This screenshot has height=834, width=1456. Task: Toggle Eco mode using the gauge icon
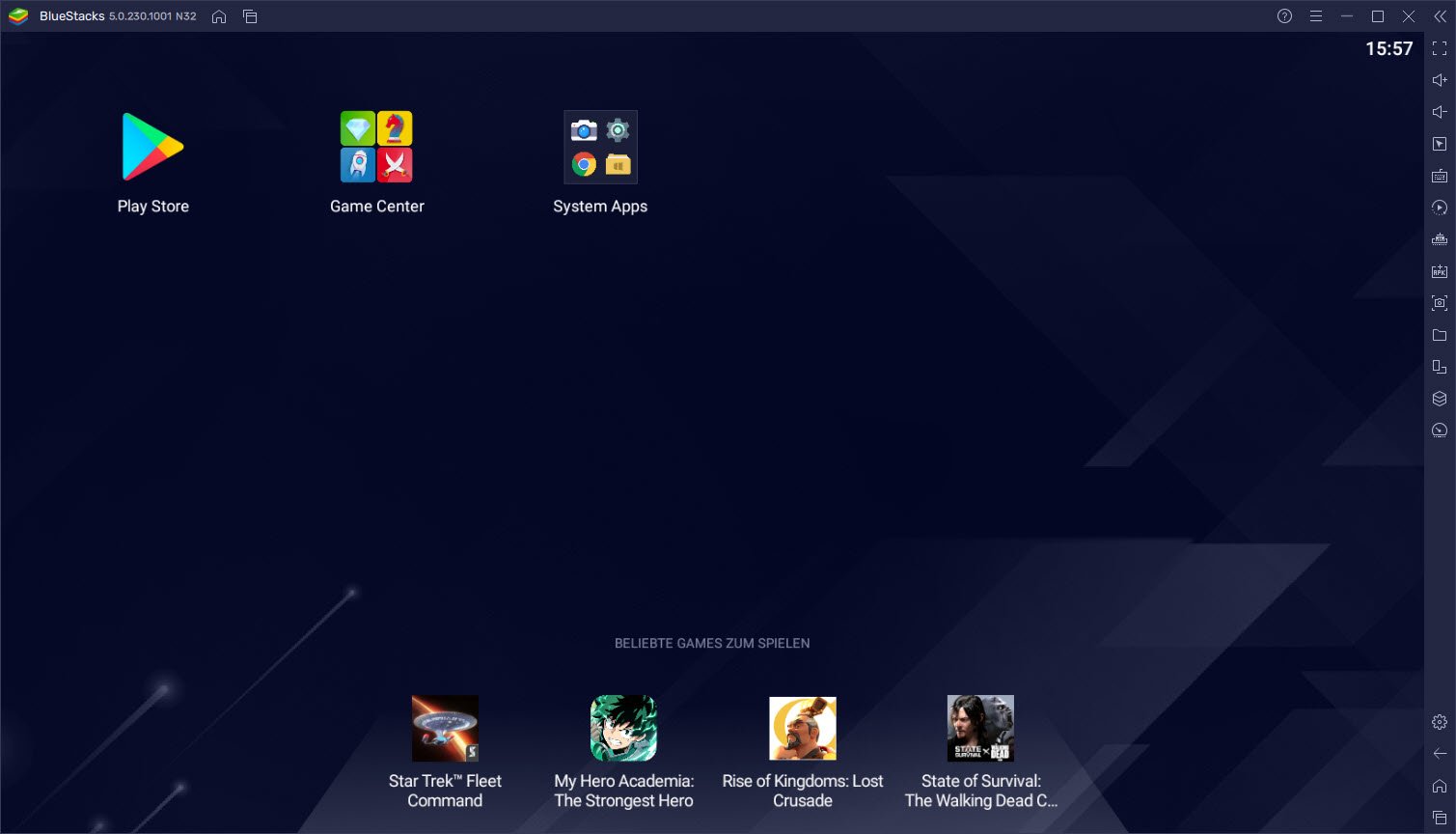(1440, 431)
